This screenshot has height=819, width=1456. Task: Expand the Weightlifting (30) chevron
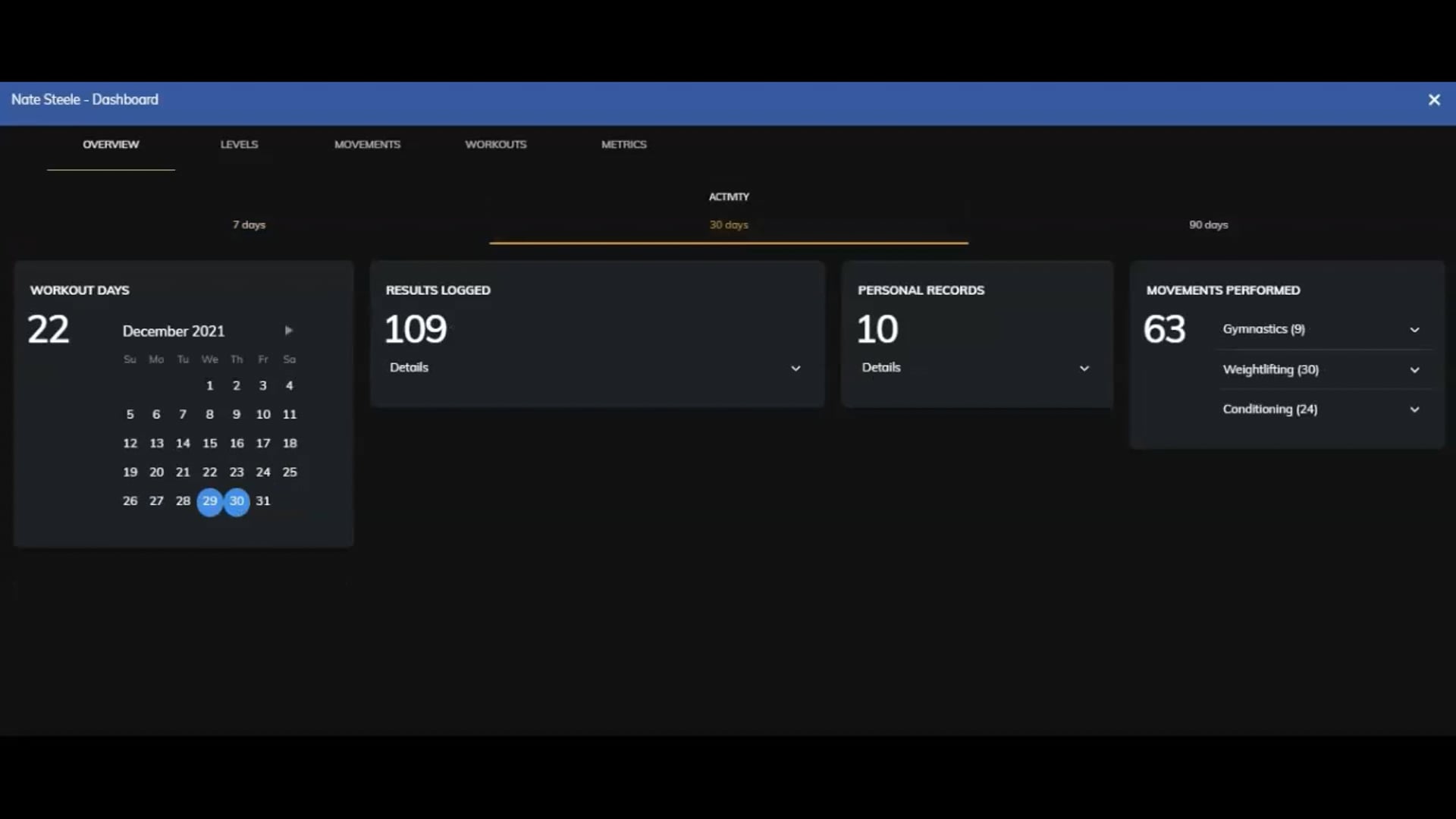[x=1414, y=370]
